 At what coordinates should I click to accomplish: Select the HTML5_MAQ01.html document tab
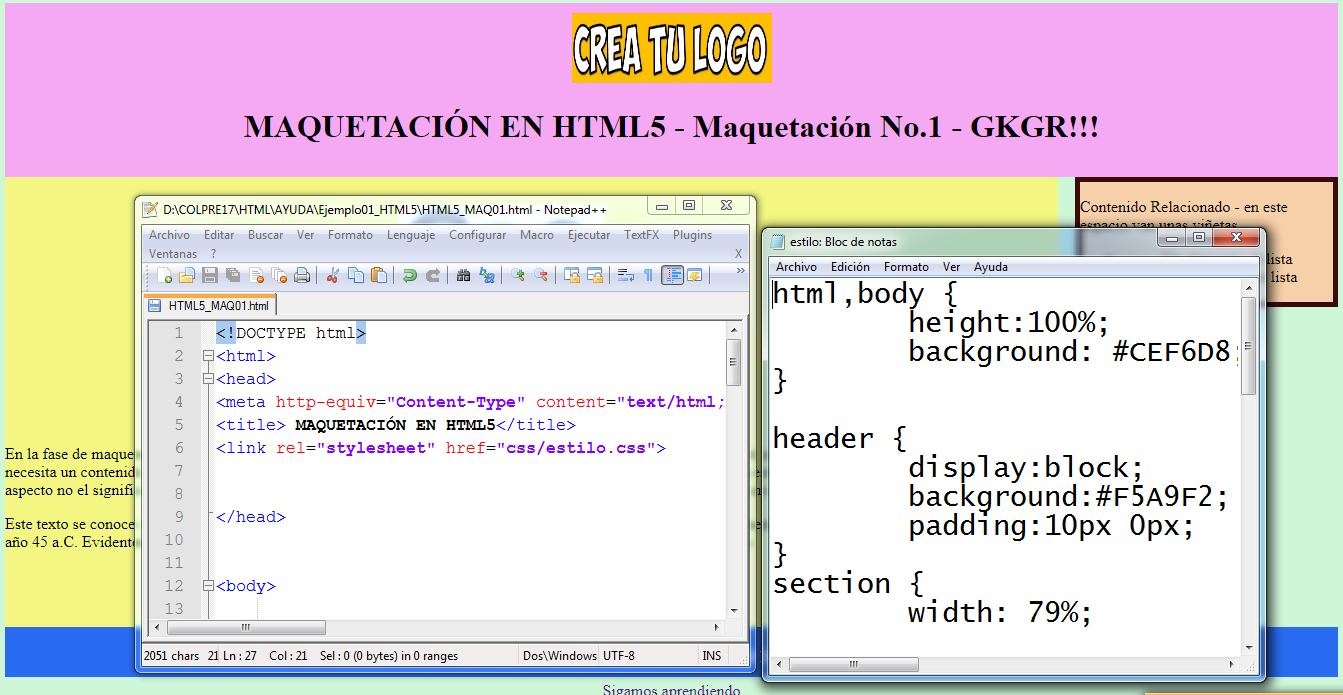[x=213, y=305]
